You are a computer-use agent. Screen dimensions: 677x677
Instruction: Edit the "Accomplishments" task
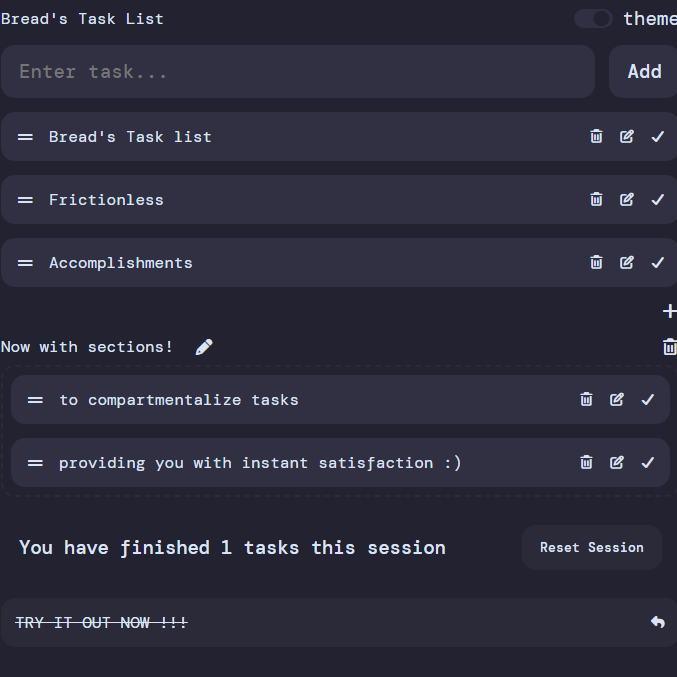tap(627, 263)
